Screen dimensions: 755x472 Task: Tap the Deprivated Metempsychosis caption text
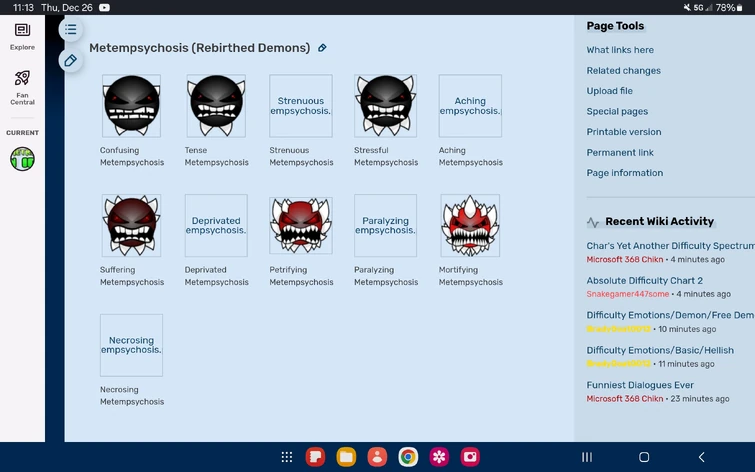(216, 276)
